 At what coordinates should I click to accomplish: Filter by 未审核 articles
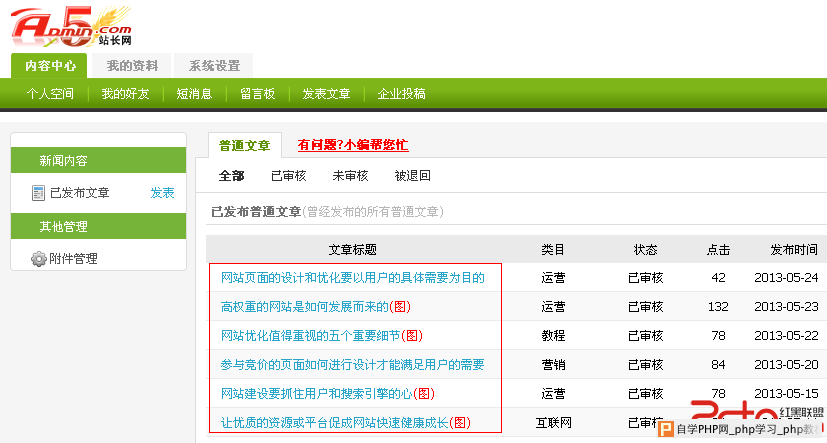pyautogui.click(x=350, y=176)
